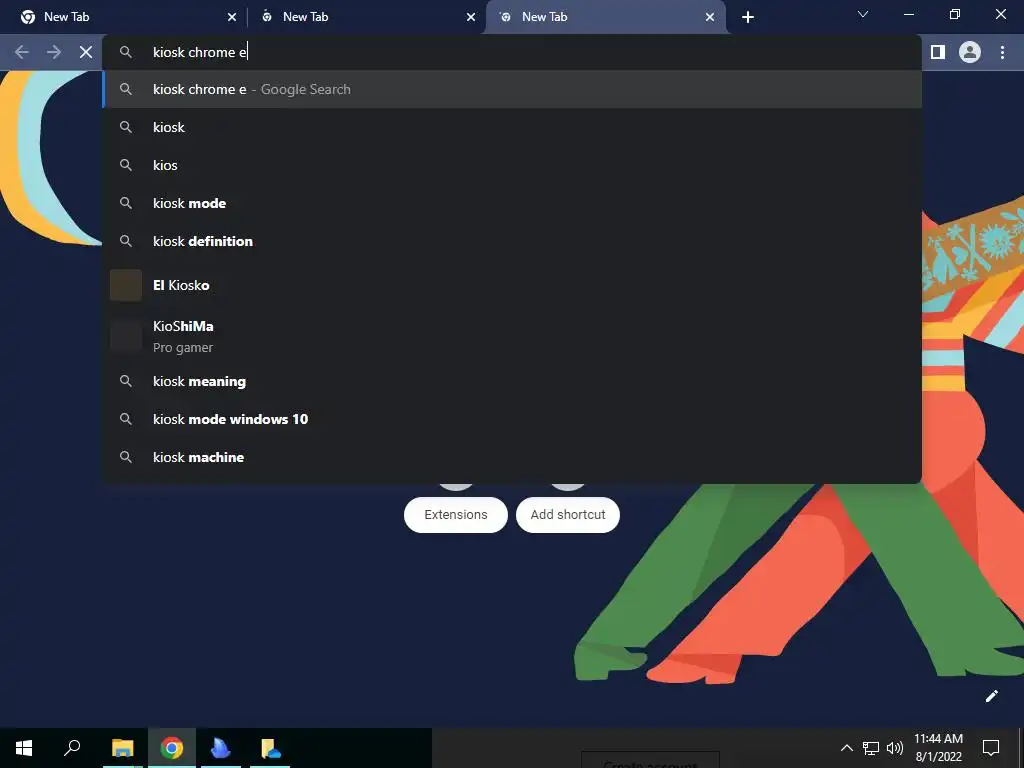Open the side panel icon
The height and width of the screenshot is (768, 1024).
coord(938,52)
